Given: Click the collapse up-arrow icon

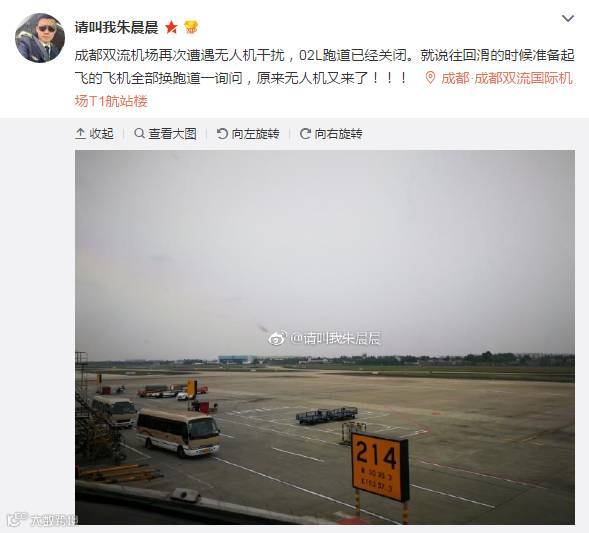Looking at the screenshot, I should [x=80, y=134].
